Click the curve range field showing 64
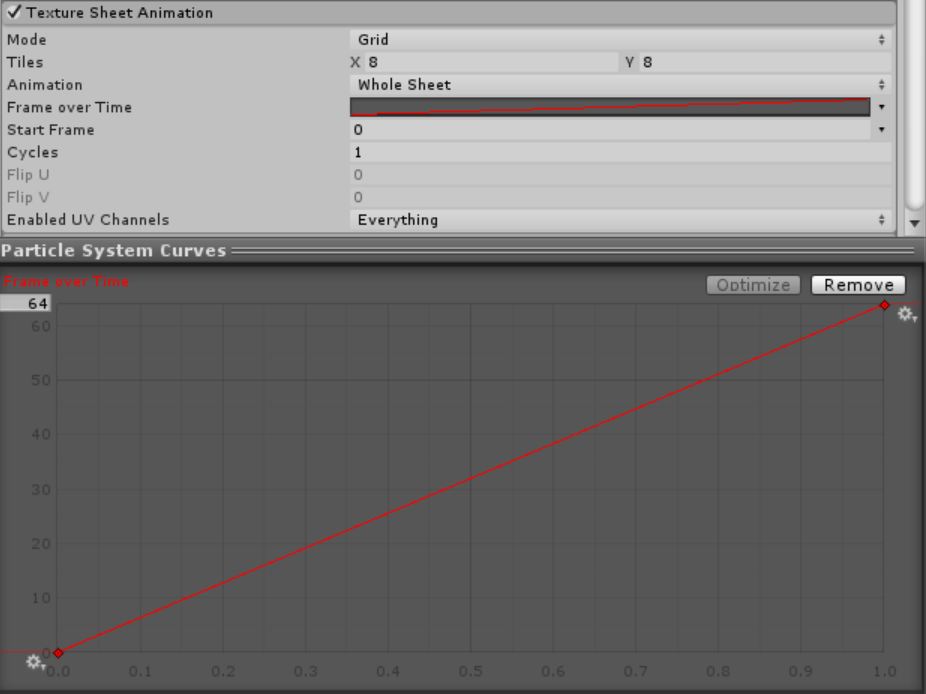926x694 pixels. [x=27, y=304]
